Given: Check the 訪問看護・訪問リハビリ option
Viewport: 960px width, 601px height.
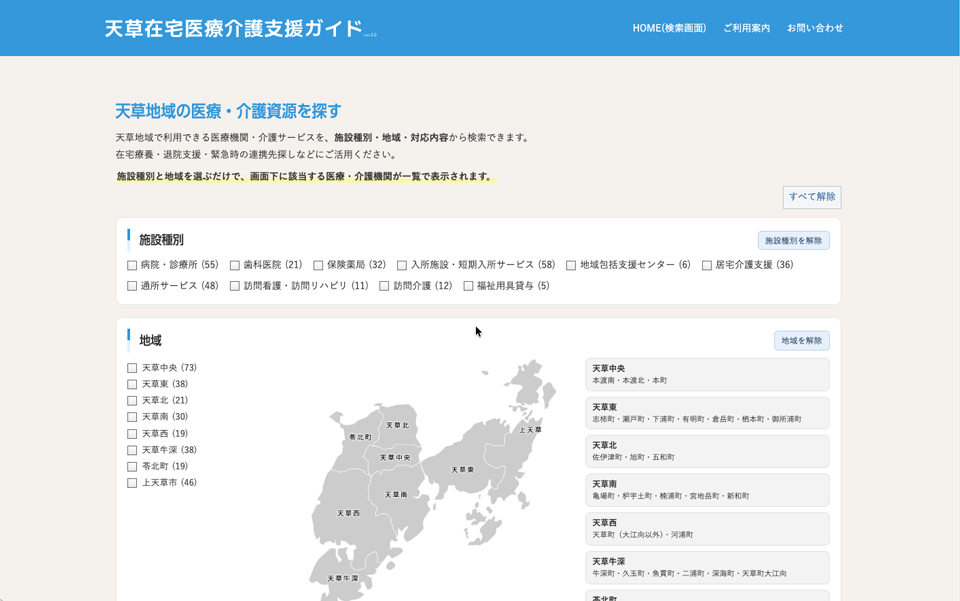Looking at the screenshot, I should [x=235, y=286].
